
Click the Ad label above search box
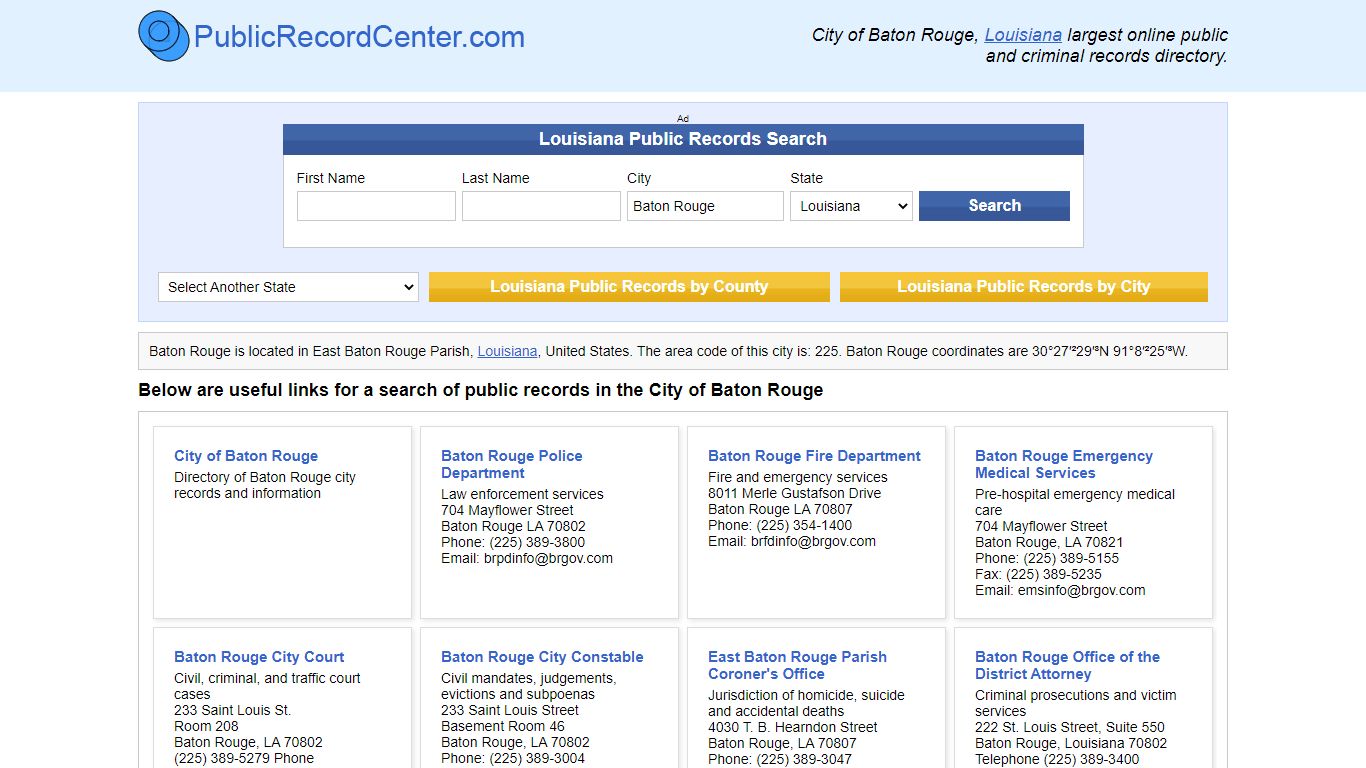(683, 118)
